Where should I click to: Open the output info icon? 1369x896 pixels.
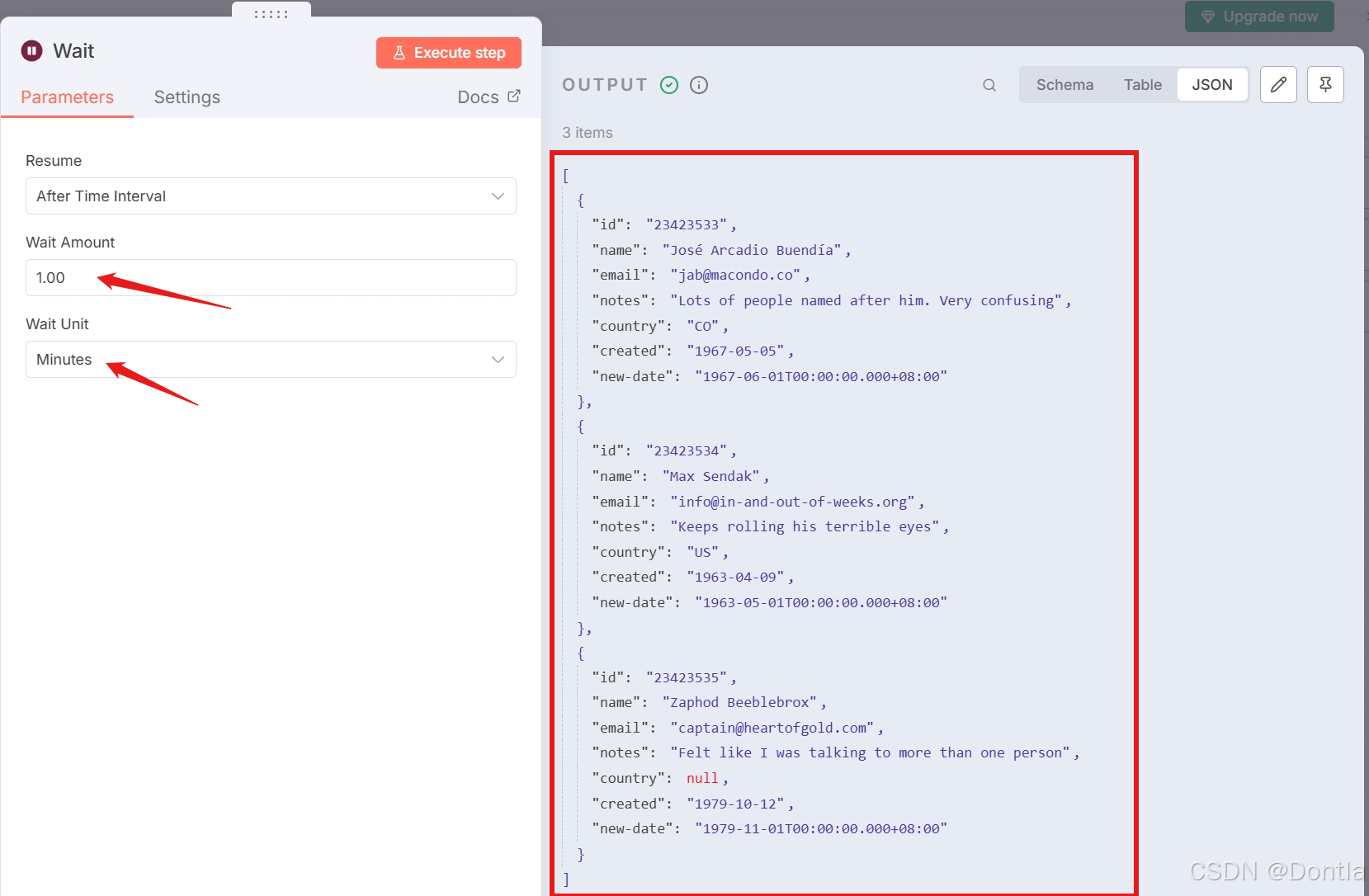coord(699,85)
